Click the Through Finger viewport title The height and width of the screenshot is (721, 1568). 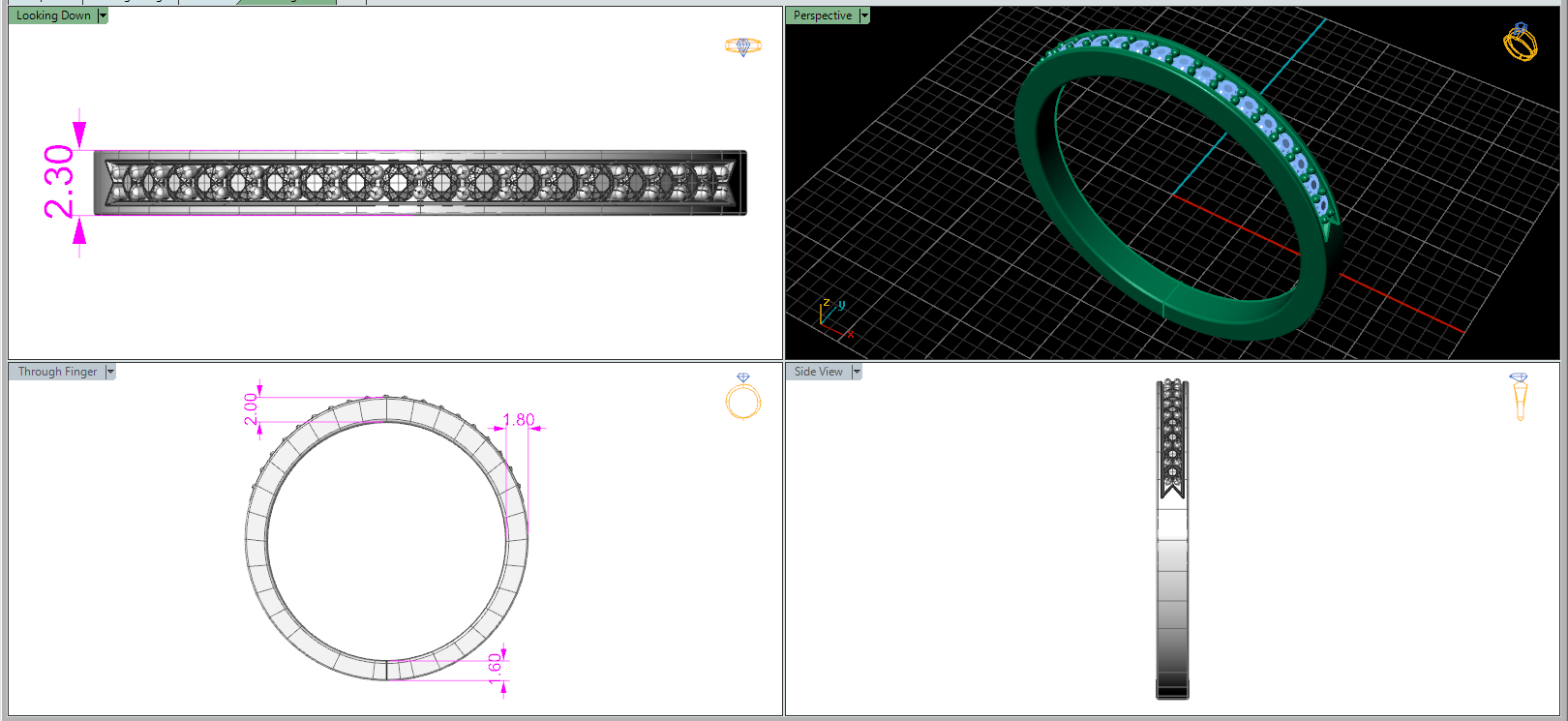[57, 372]
